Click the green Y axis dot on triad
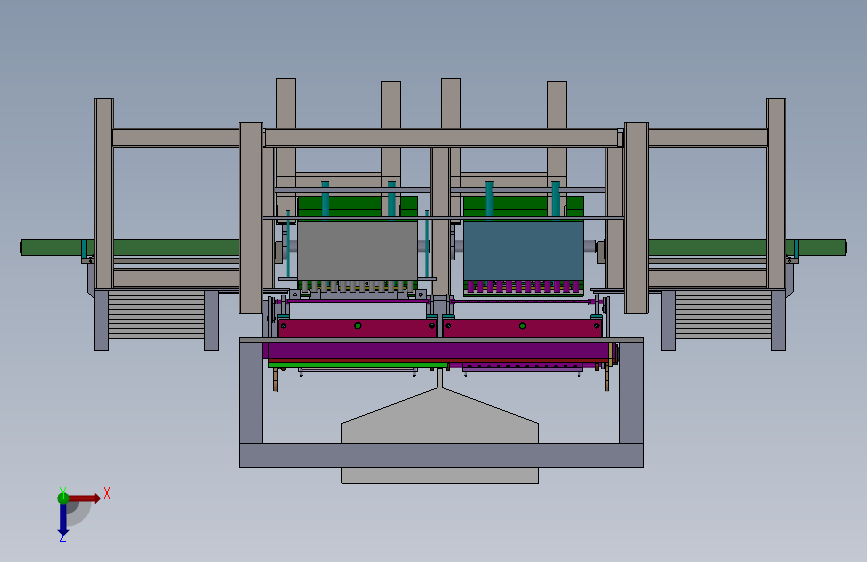This screenshot has height=562, width=867. point(63,498)
